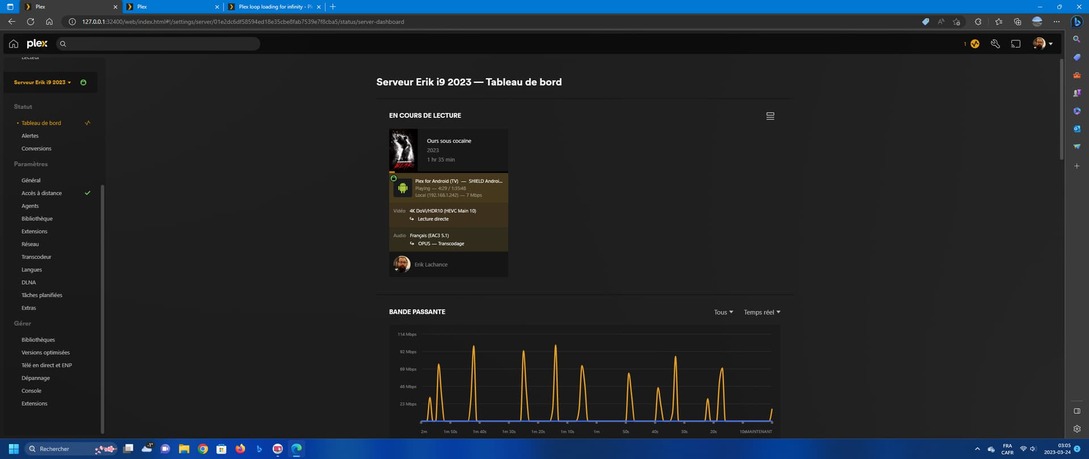The width and height of the screenshot is (1089, 459).
Task: Open Accès à distance settings
Action: point(42,193)
